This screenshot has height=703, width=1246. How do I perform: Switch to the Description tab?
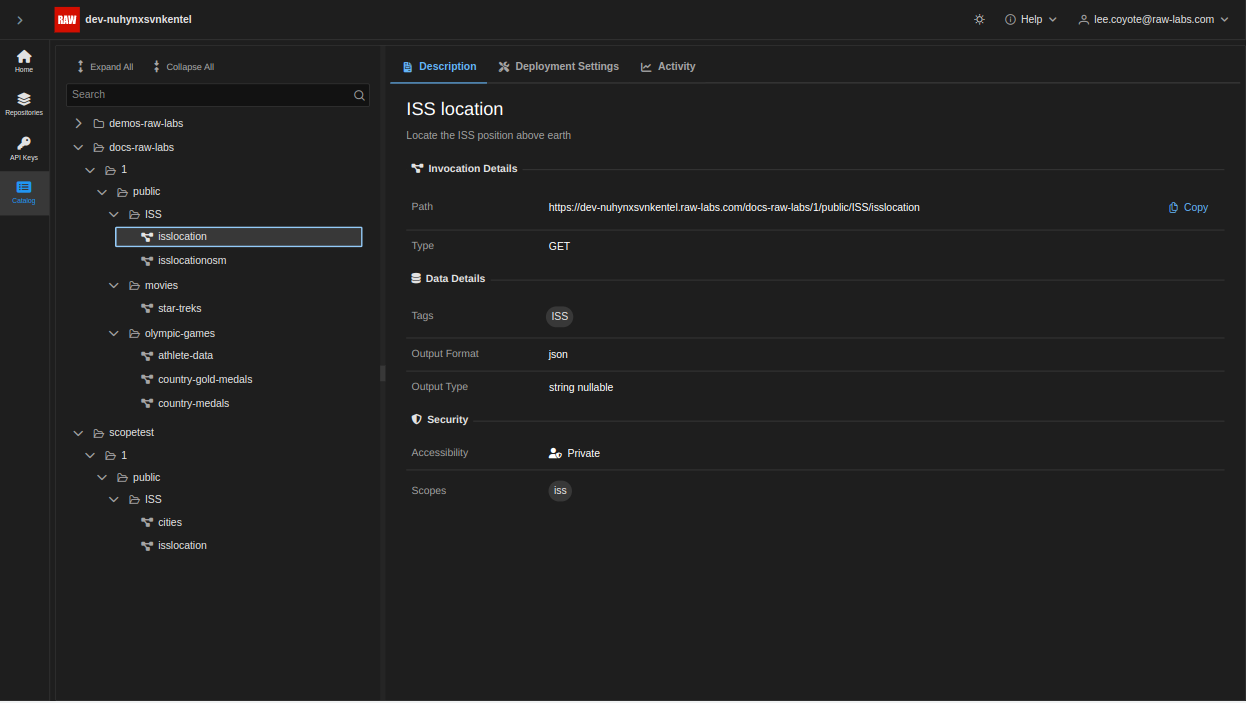tap(439, 67)
